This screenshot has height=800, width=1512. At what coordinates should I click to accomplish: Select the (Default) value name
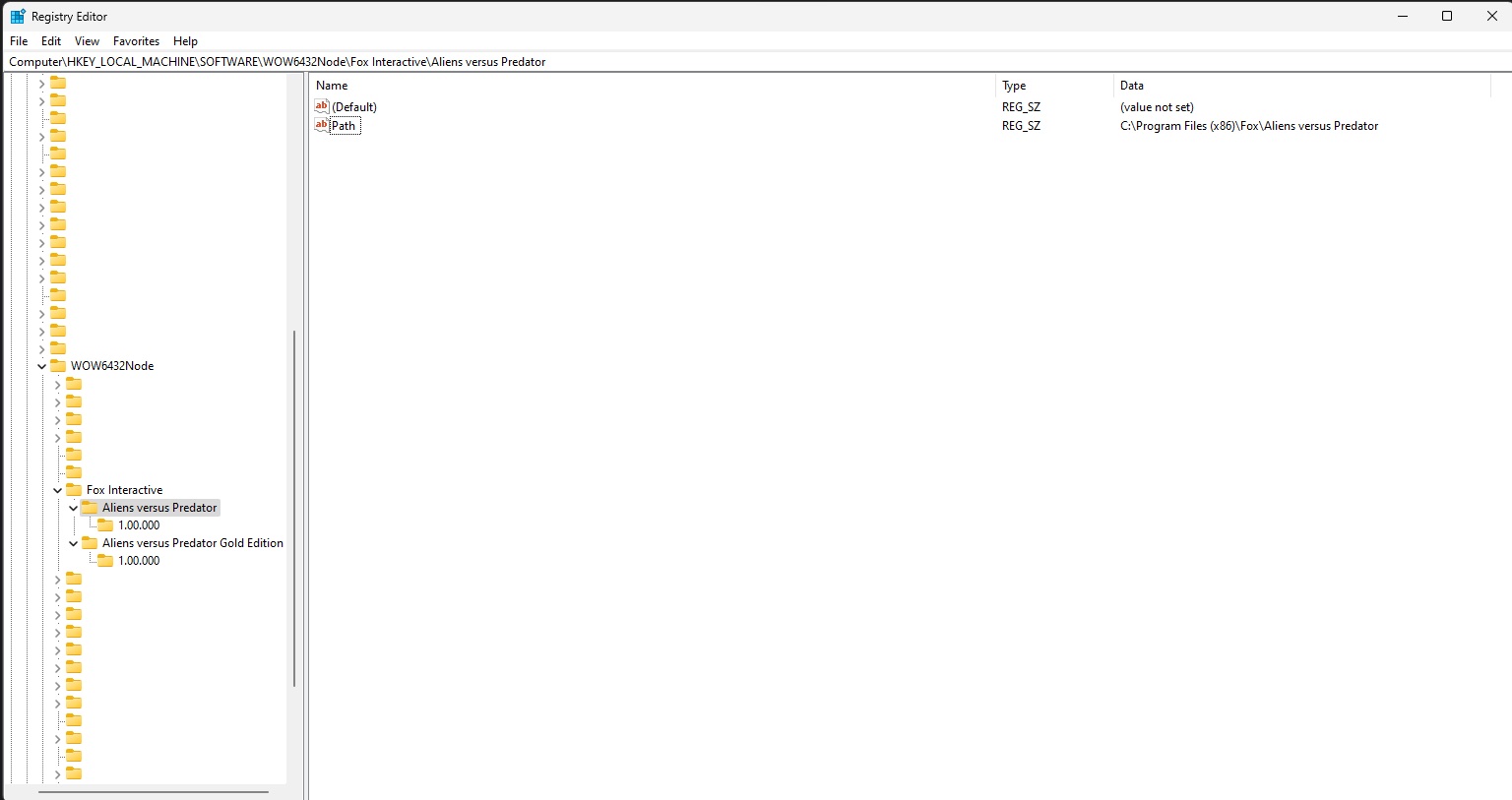tap(354, 107)
